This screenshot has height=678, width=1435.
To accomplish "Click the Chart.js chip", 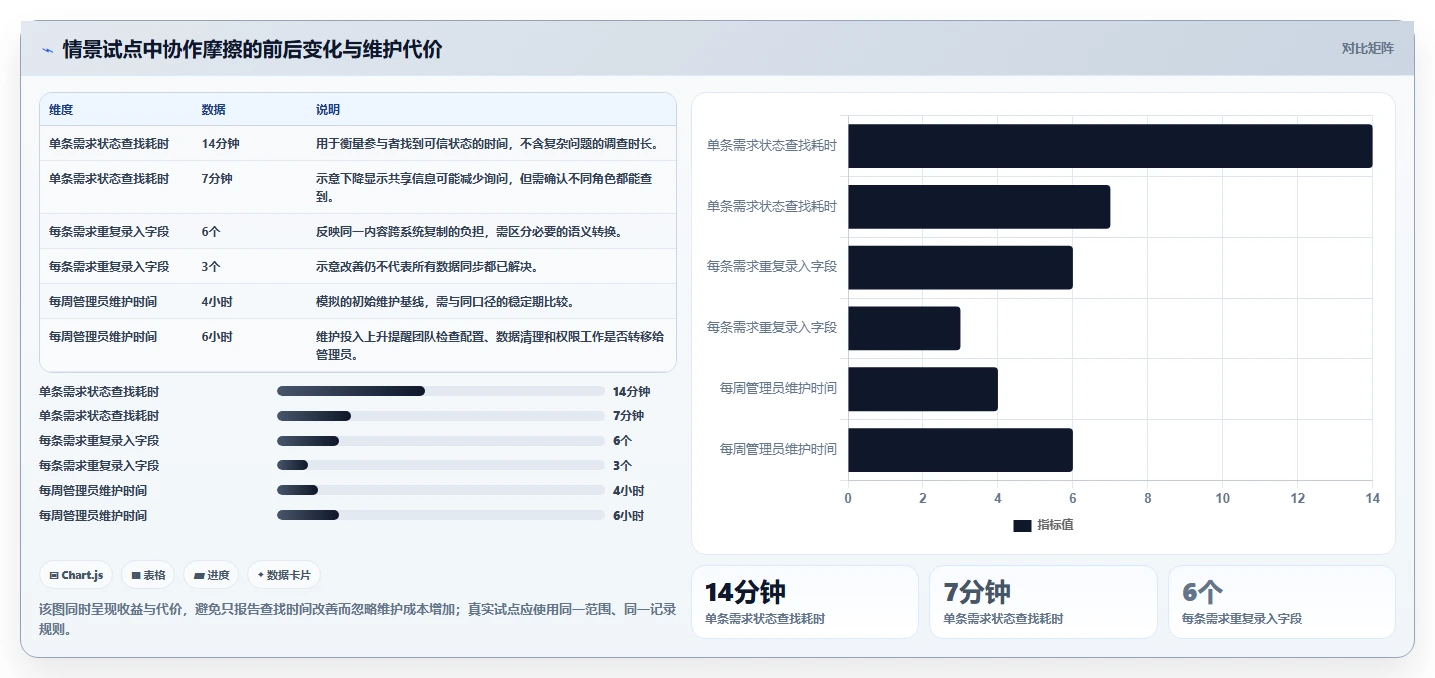I will click(77, 575).
